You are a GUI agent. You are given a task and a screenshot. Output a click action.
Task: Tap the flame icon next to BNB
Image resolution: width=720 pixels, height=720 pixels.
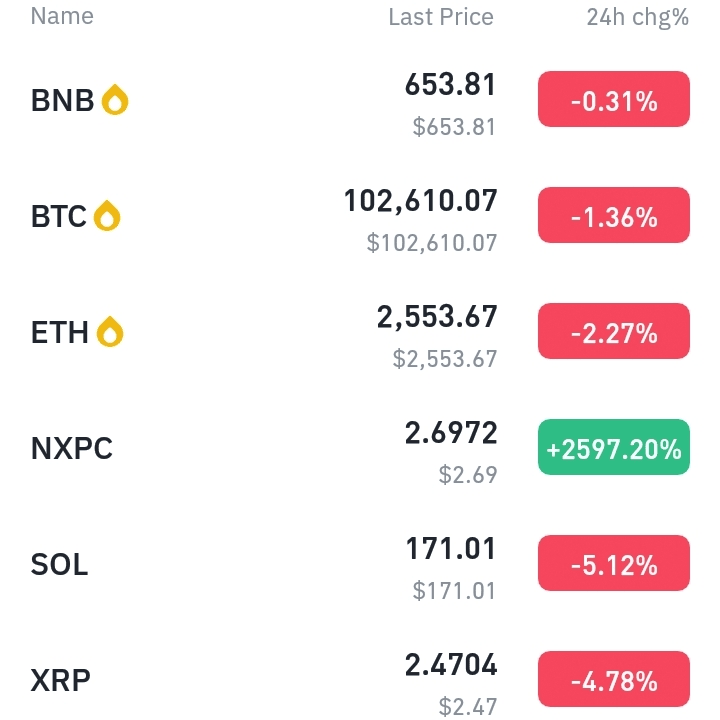[115, 100]
